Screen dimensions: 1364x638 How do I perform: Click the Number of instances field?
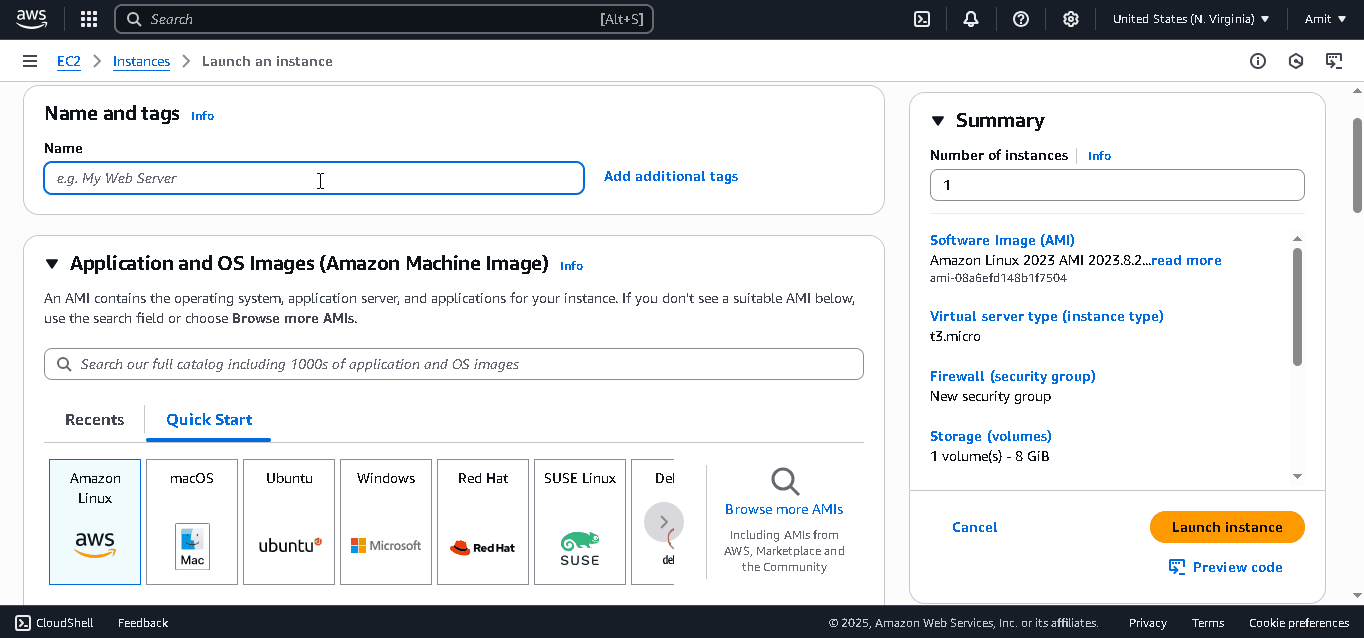[1117, 185]
